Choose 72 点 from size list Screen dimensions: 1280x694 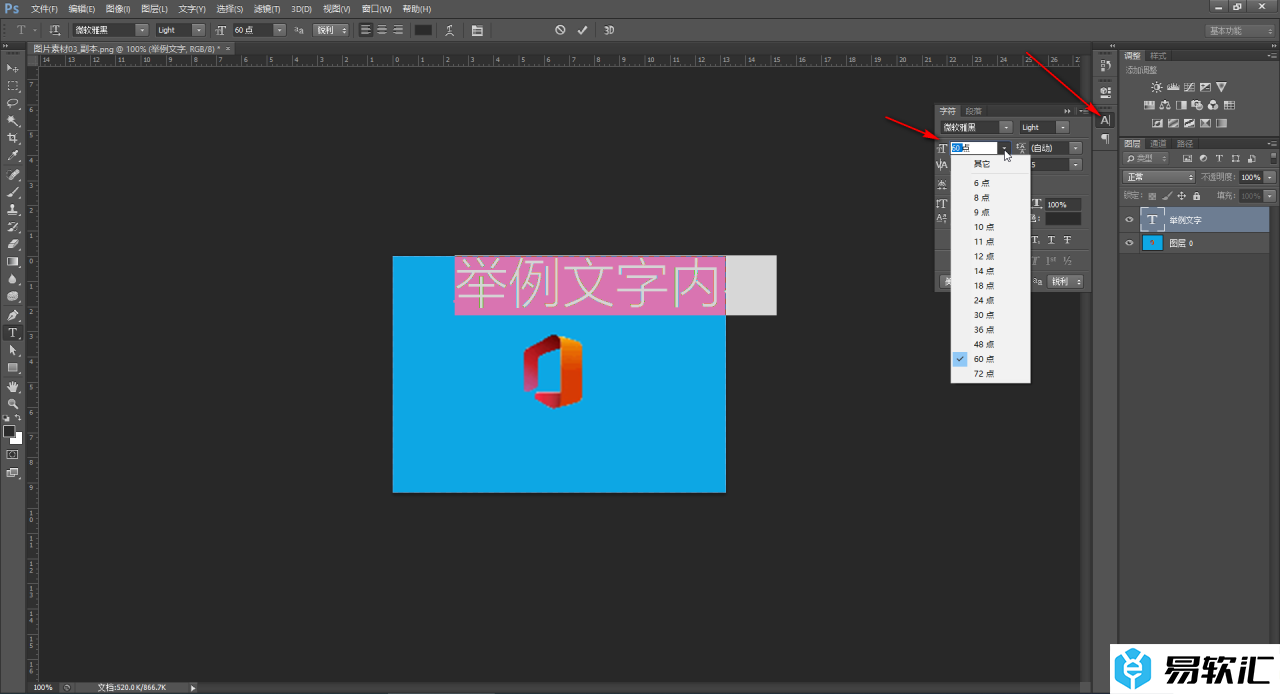[990, 373]
